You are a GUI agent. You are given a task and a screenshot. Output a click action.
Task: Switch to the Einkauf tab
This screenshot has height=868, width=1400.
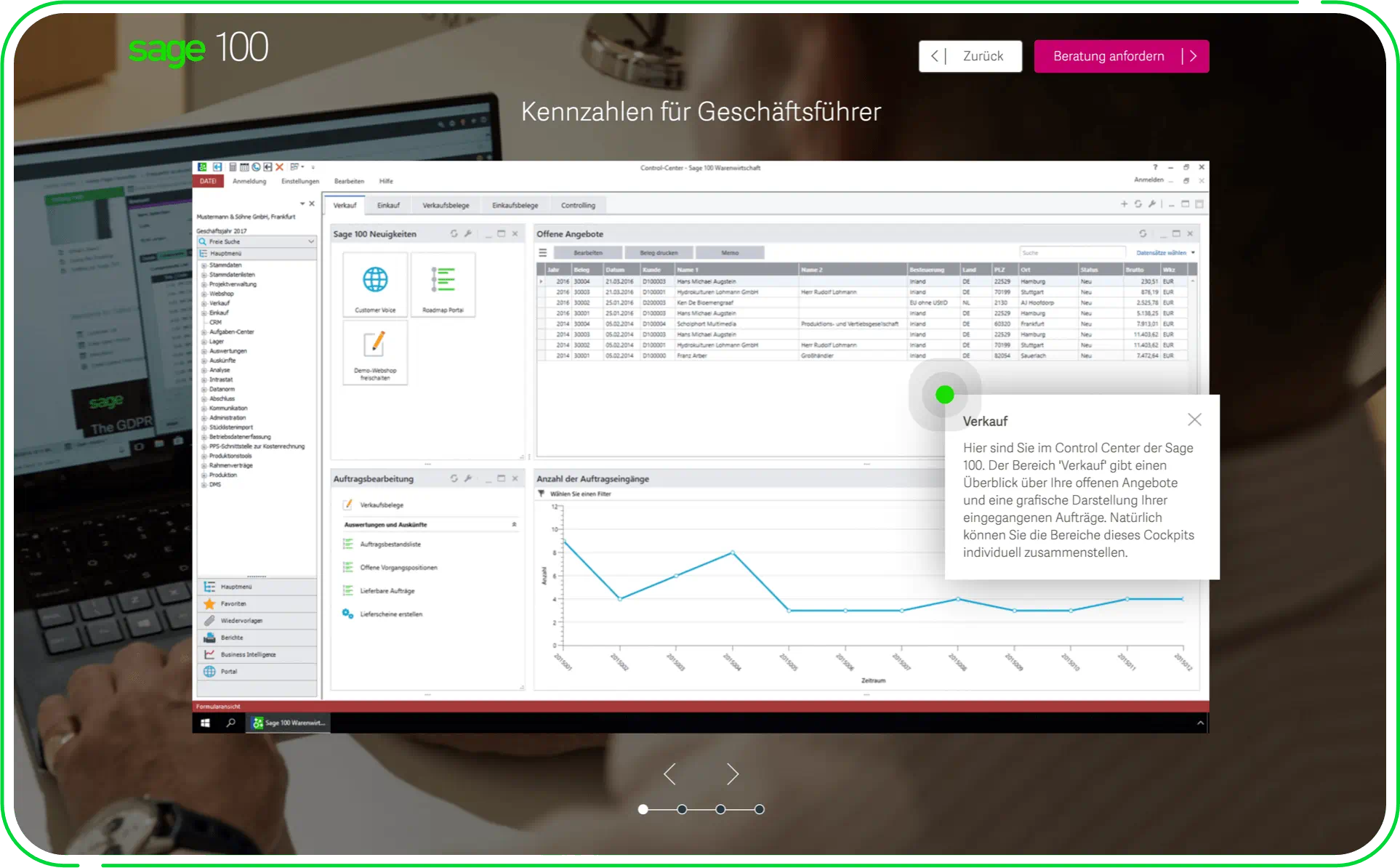click(388, 205)
